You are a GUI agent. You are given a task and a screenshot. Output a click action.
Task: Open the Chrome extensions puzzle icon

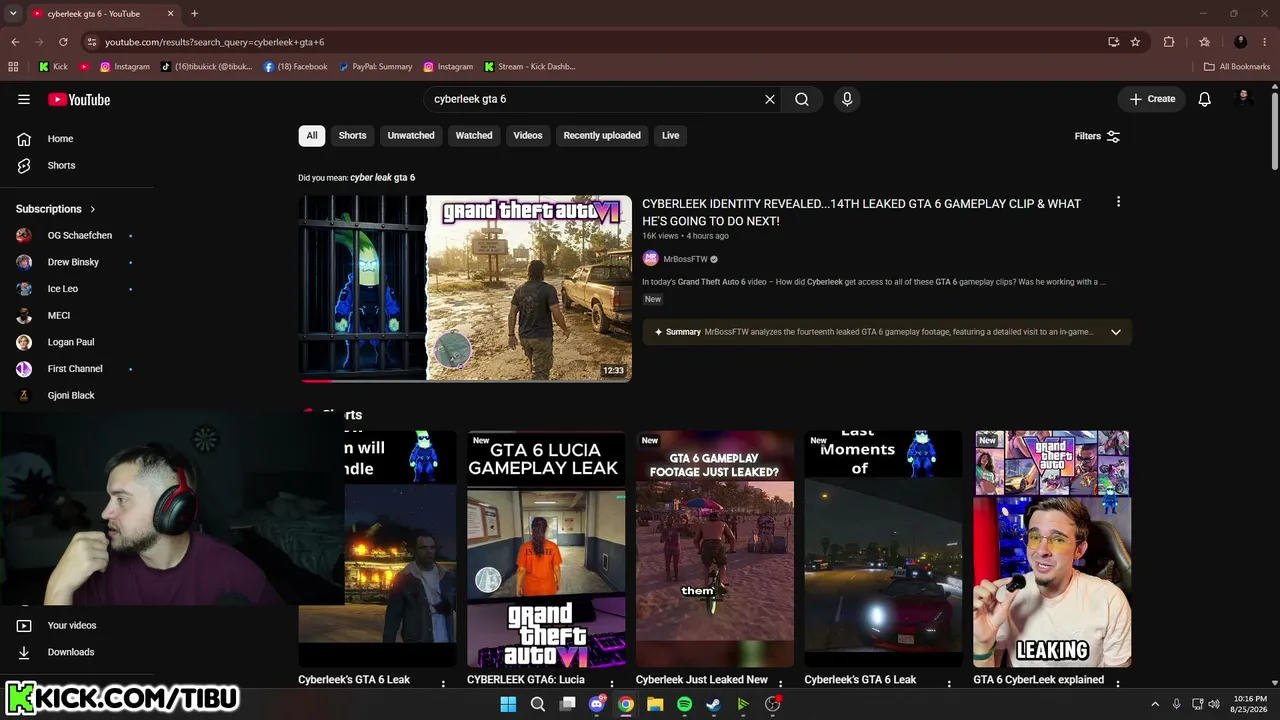[x=1169, y=42]
